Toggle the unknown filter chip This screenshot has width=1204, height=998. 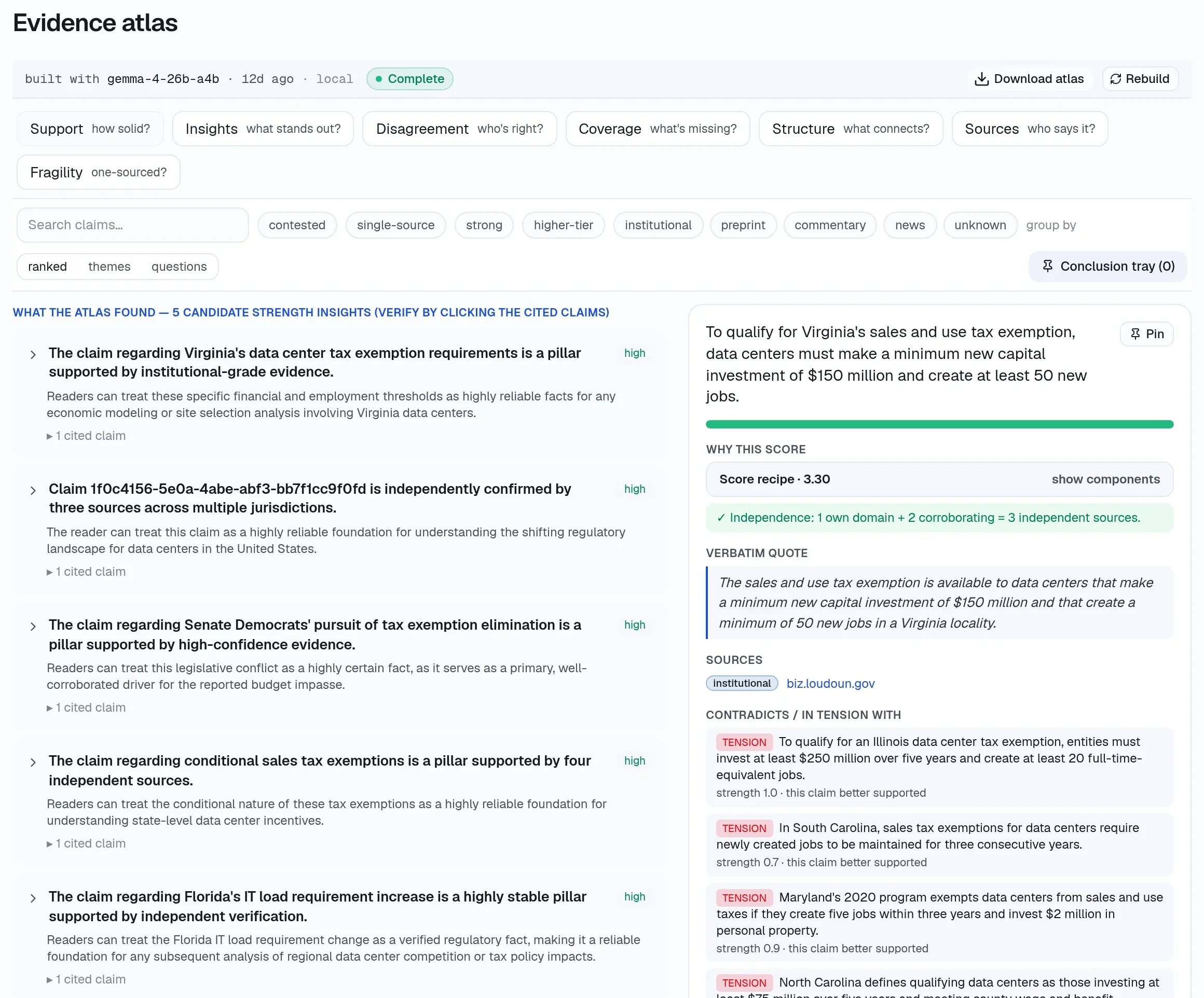click(x=980, y=225)
